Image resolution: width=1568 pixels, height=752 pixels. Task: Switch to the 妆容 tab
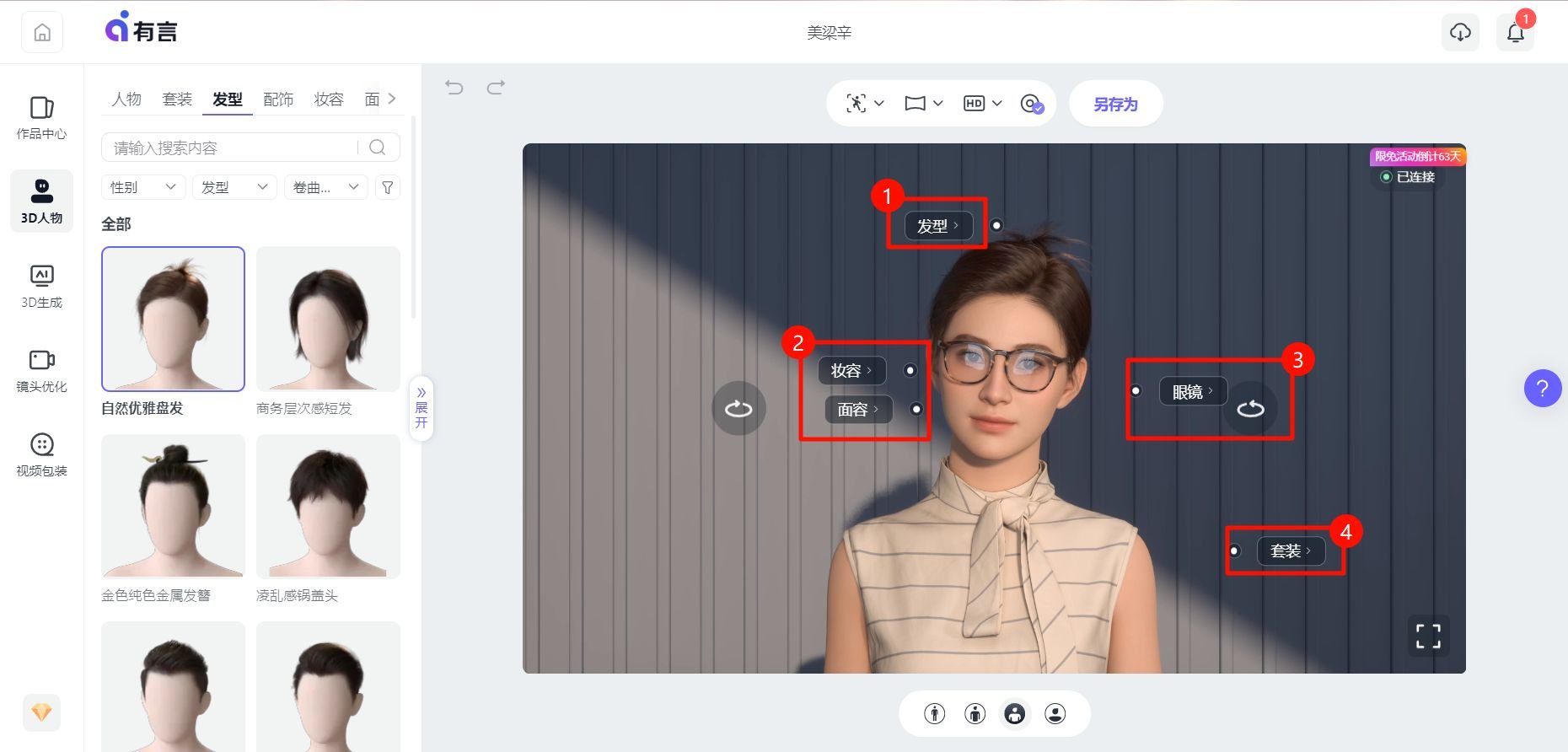(x=329, y=99)
